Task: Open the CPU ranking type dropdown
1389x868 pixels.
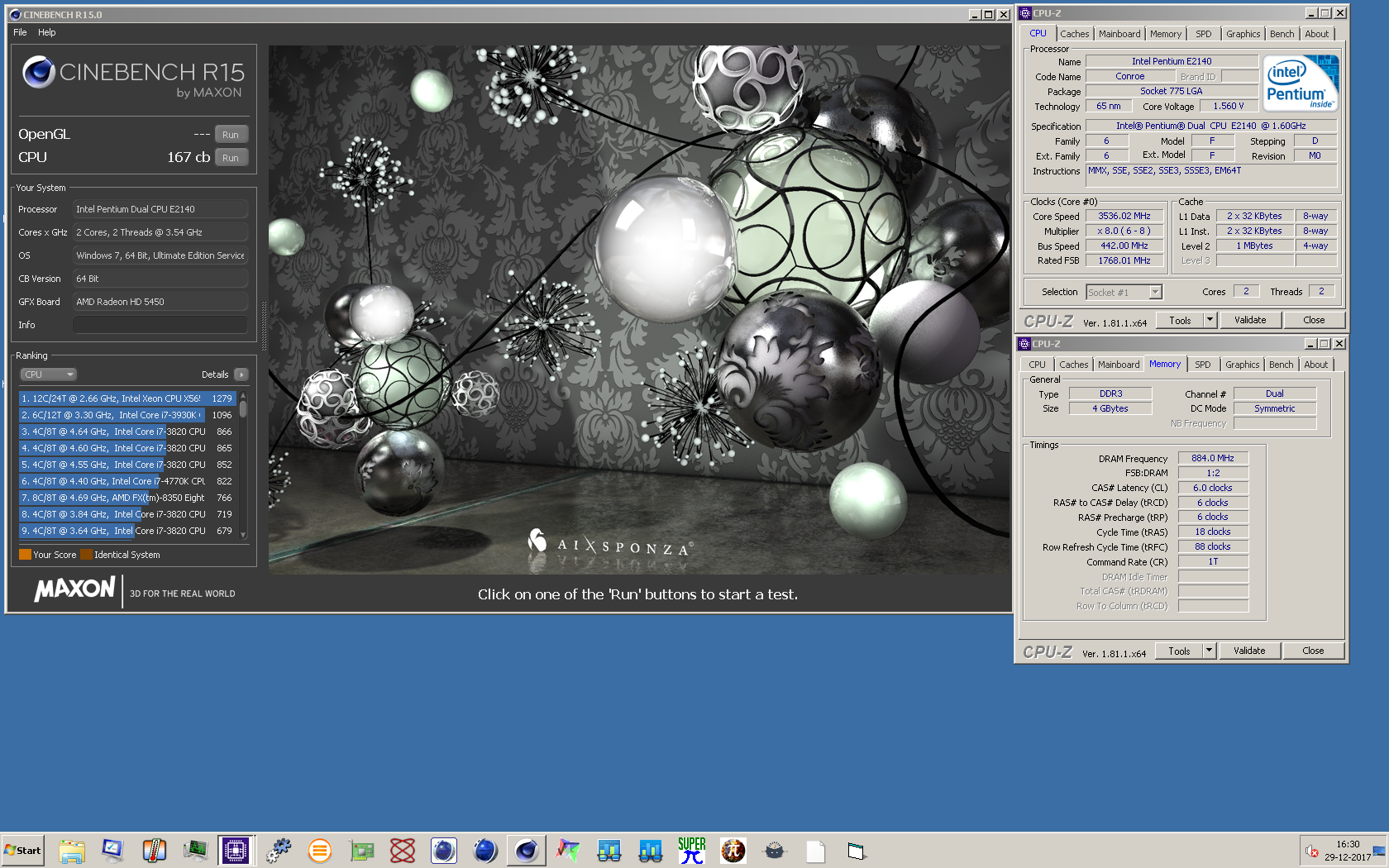Action: click(x=48, y=374)
